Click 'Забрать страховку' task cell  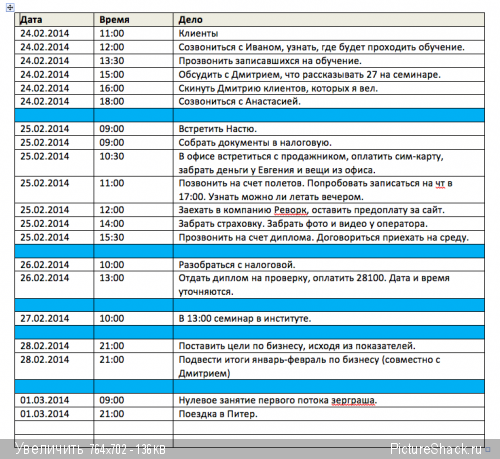(329, 224)
